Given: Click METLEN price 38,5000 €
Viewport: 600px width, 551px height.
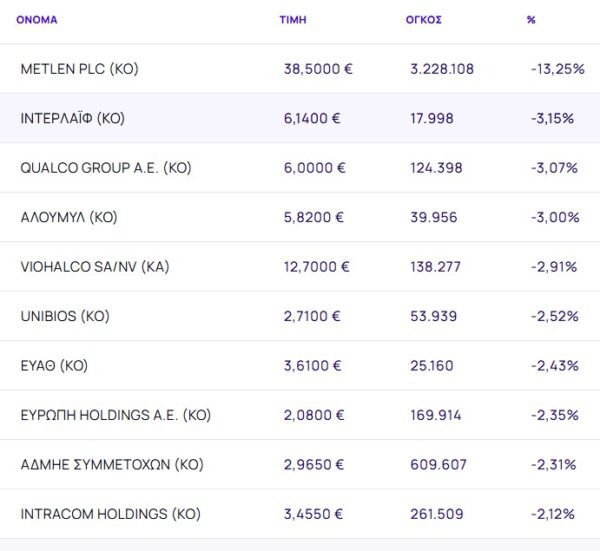Looking at the screenshot, I should (318, 69).
